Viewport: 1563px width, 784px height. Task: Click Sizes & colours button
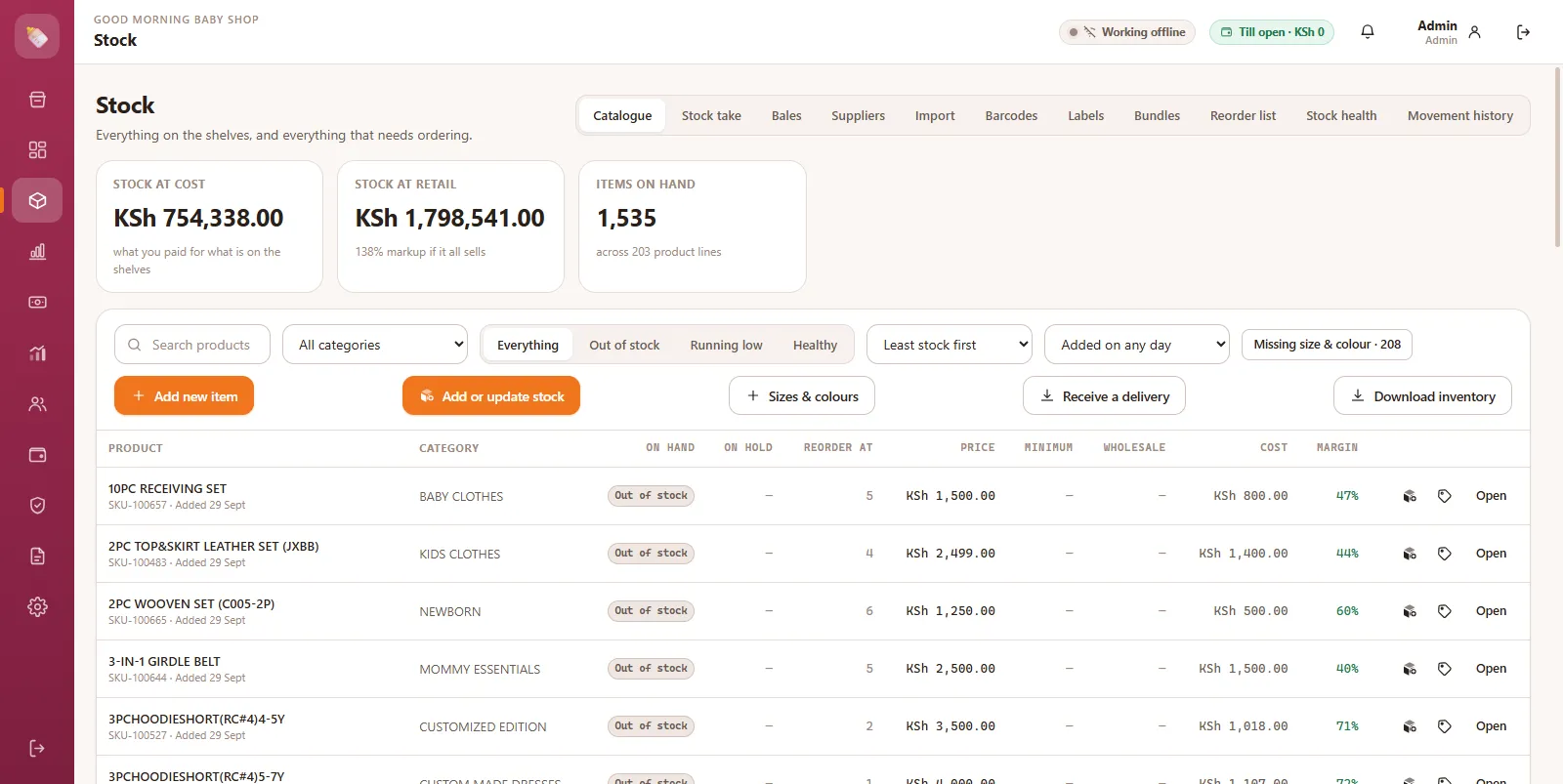[802, 396]
